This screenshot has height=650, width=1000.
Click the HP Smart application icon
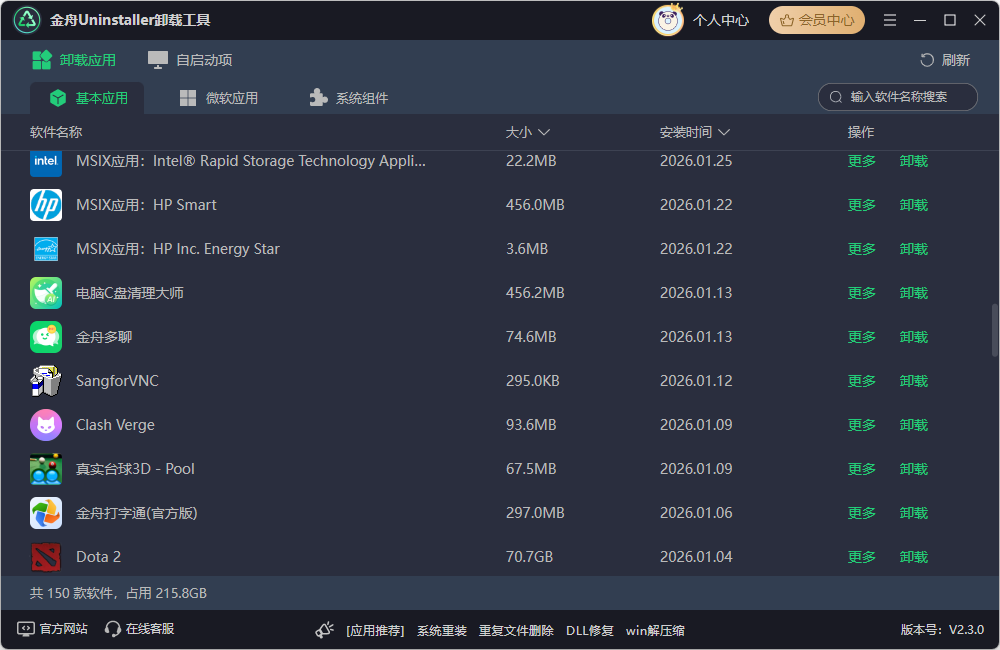coord(44,204)
